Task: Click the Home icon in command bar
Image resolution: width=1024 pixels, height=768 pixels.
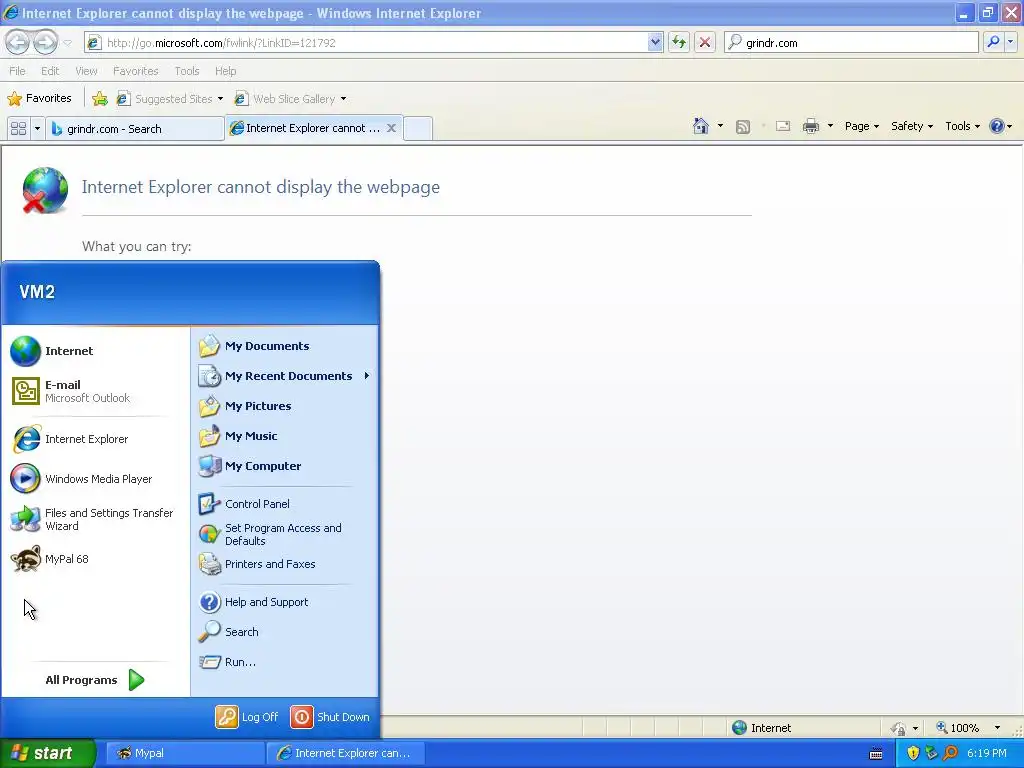Action: [701, 126]
